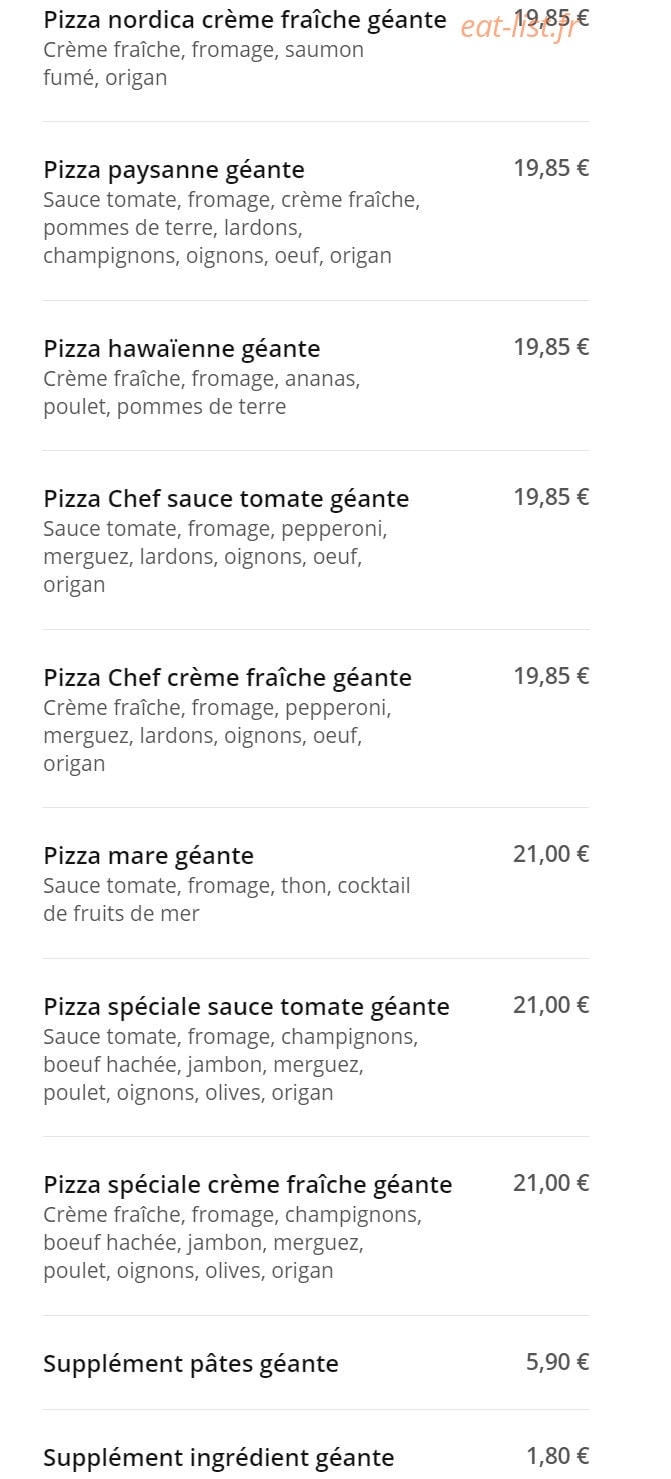The image size is (671, 1479).
Task: Choose Pizza spéciale crème fraîche géante
Action: click(315, 1227)
